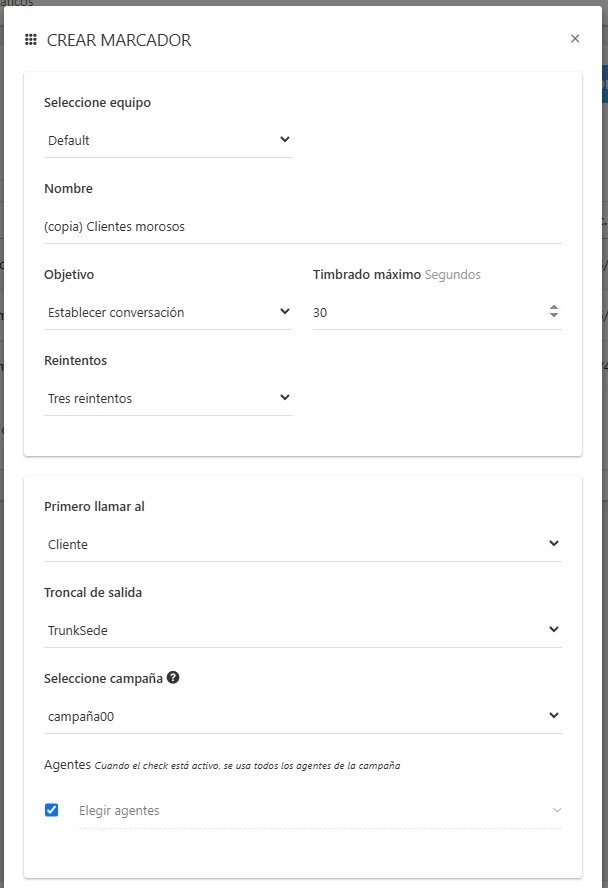
Task: Select a campaign from the campaña00 dropdown
Action: [303, 716]
